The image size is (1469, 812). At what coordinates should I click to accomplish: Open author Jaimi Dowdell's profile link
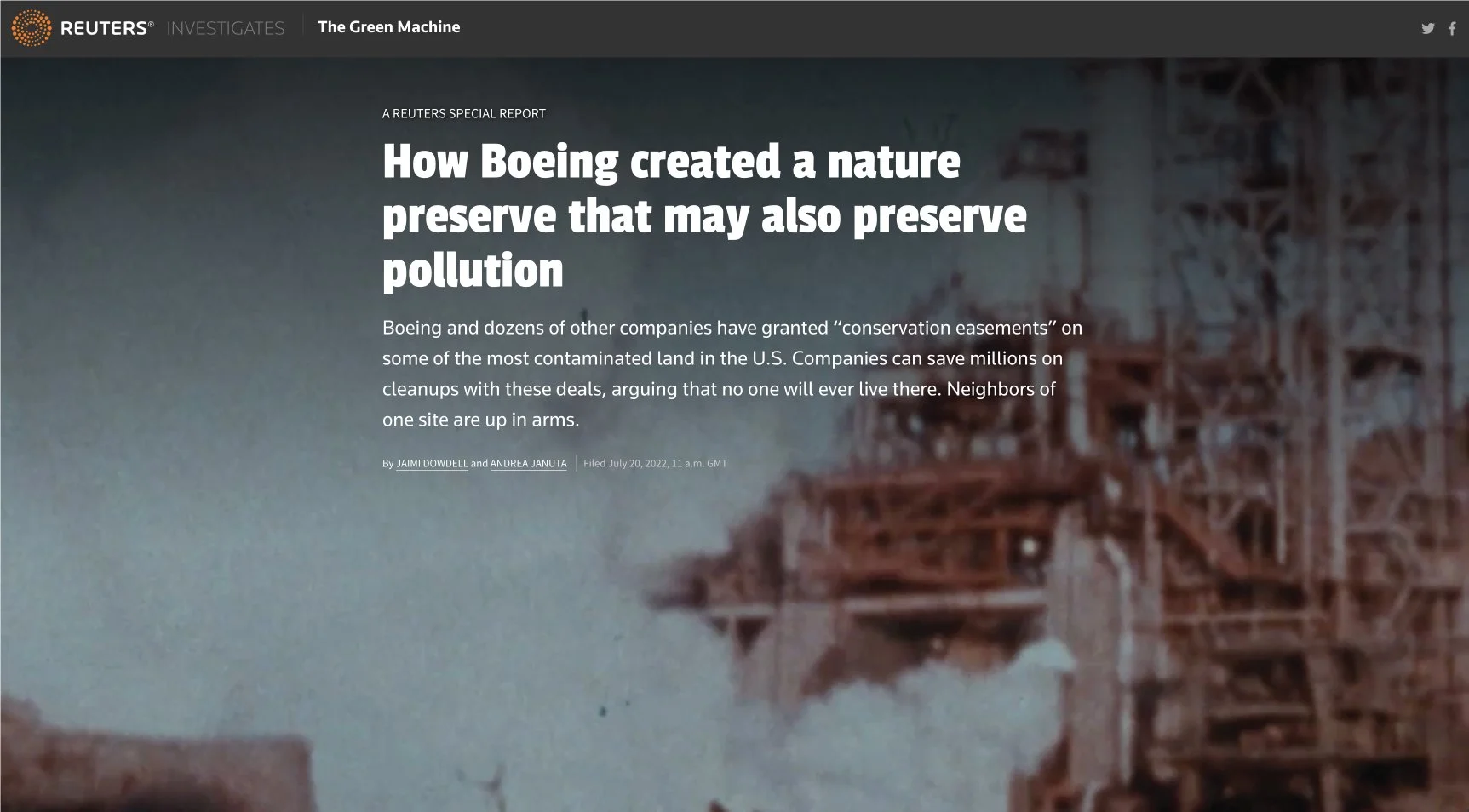click(x=432, y=464)
